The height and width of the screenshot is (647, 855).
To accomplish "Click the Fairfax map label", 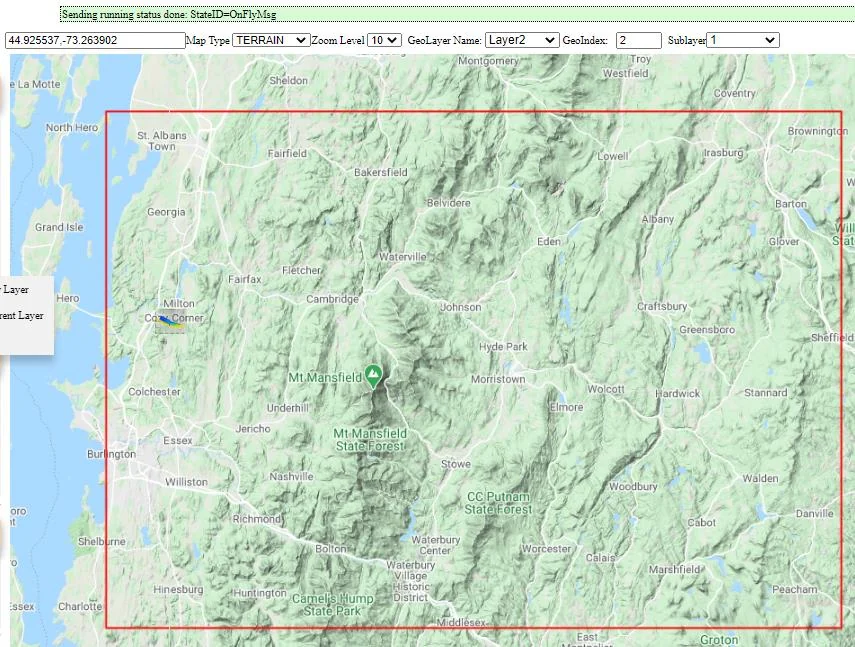I will [x=245, y=279].
